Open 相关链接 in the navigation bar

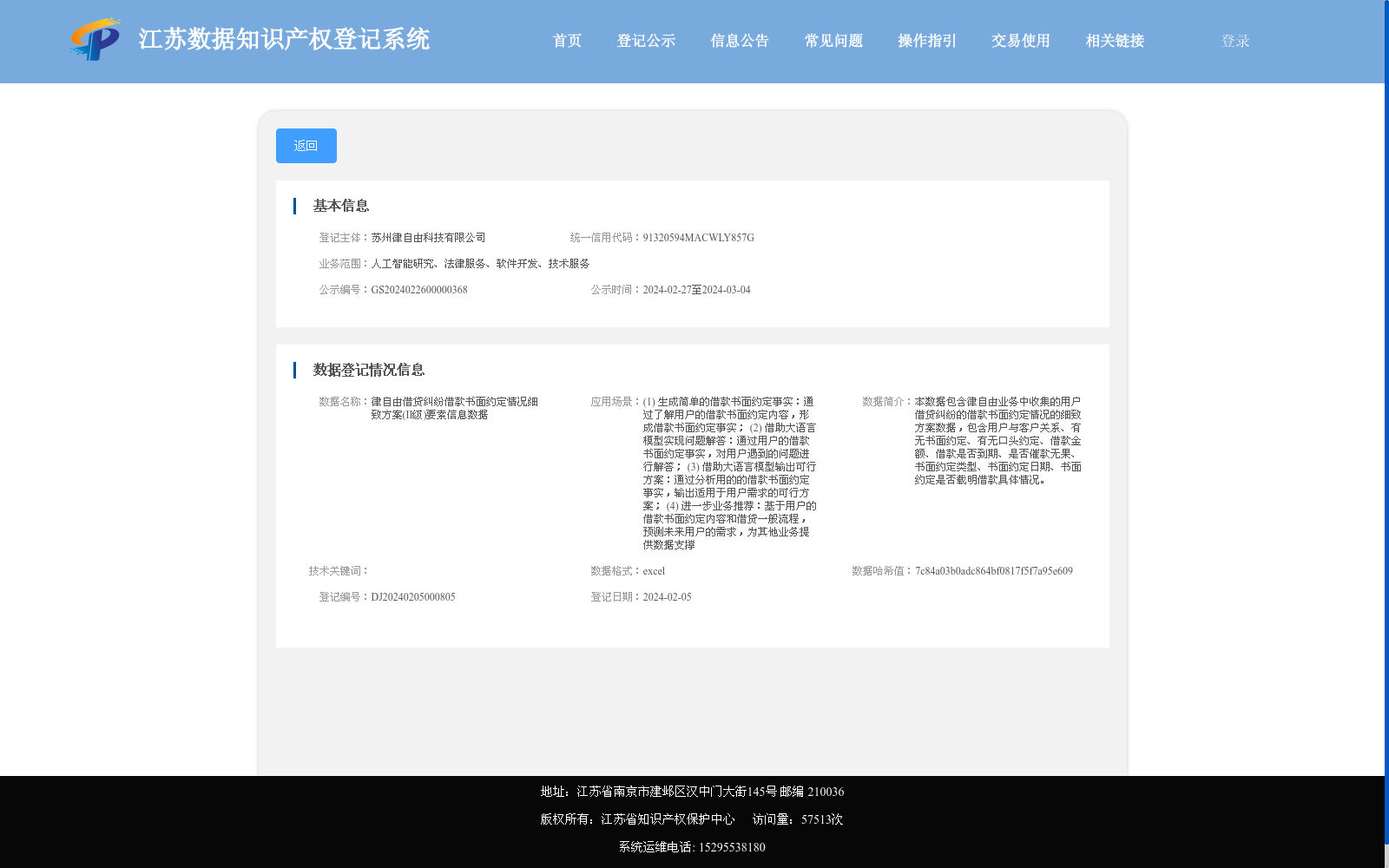[1115, 41]
